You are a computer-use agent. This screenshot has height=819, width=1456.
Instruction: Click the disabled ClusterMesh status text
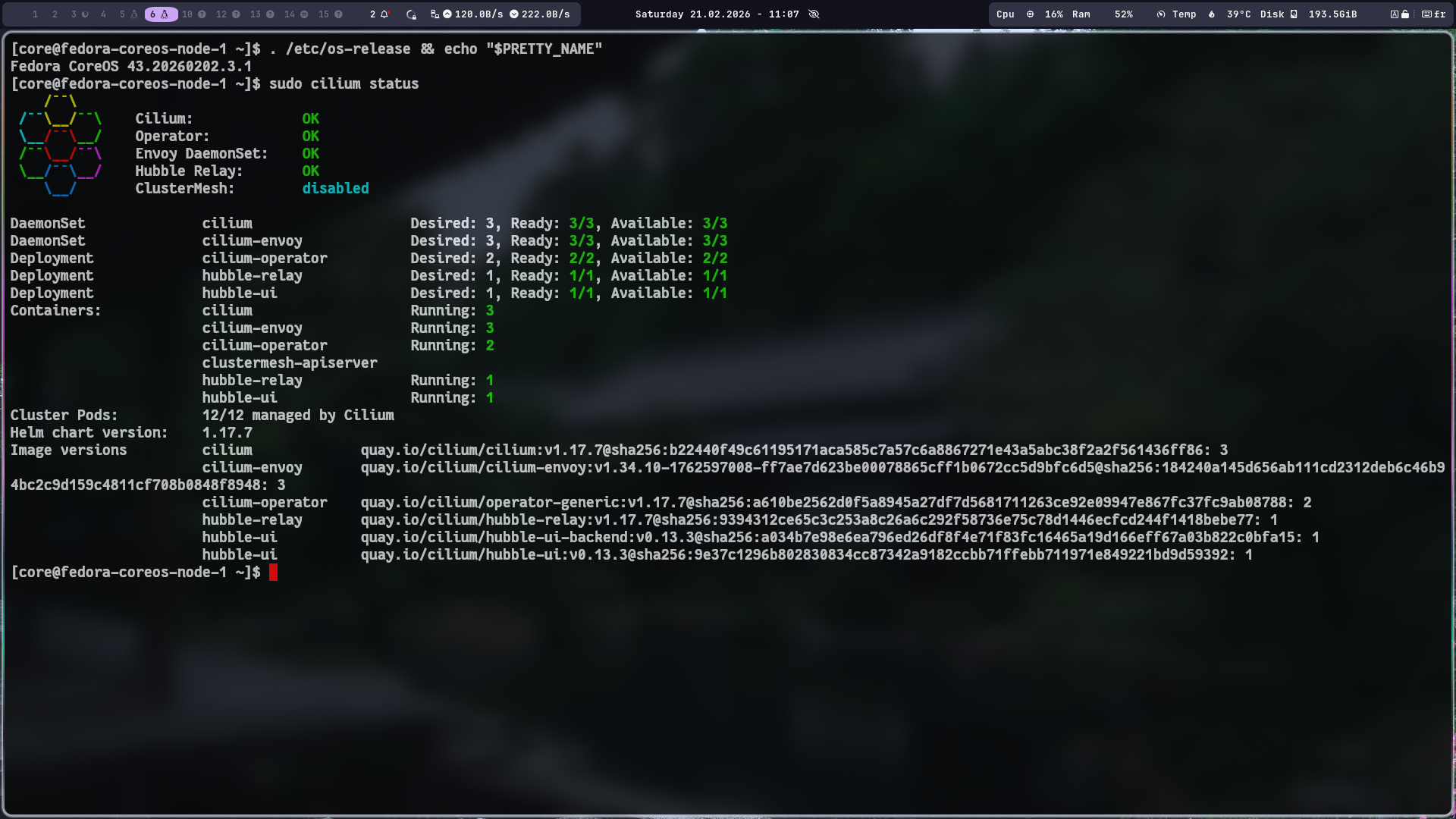coord(335,189)
